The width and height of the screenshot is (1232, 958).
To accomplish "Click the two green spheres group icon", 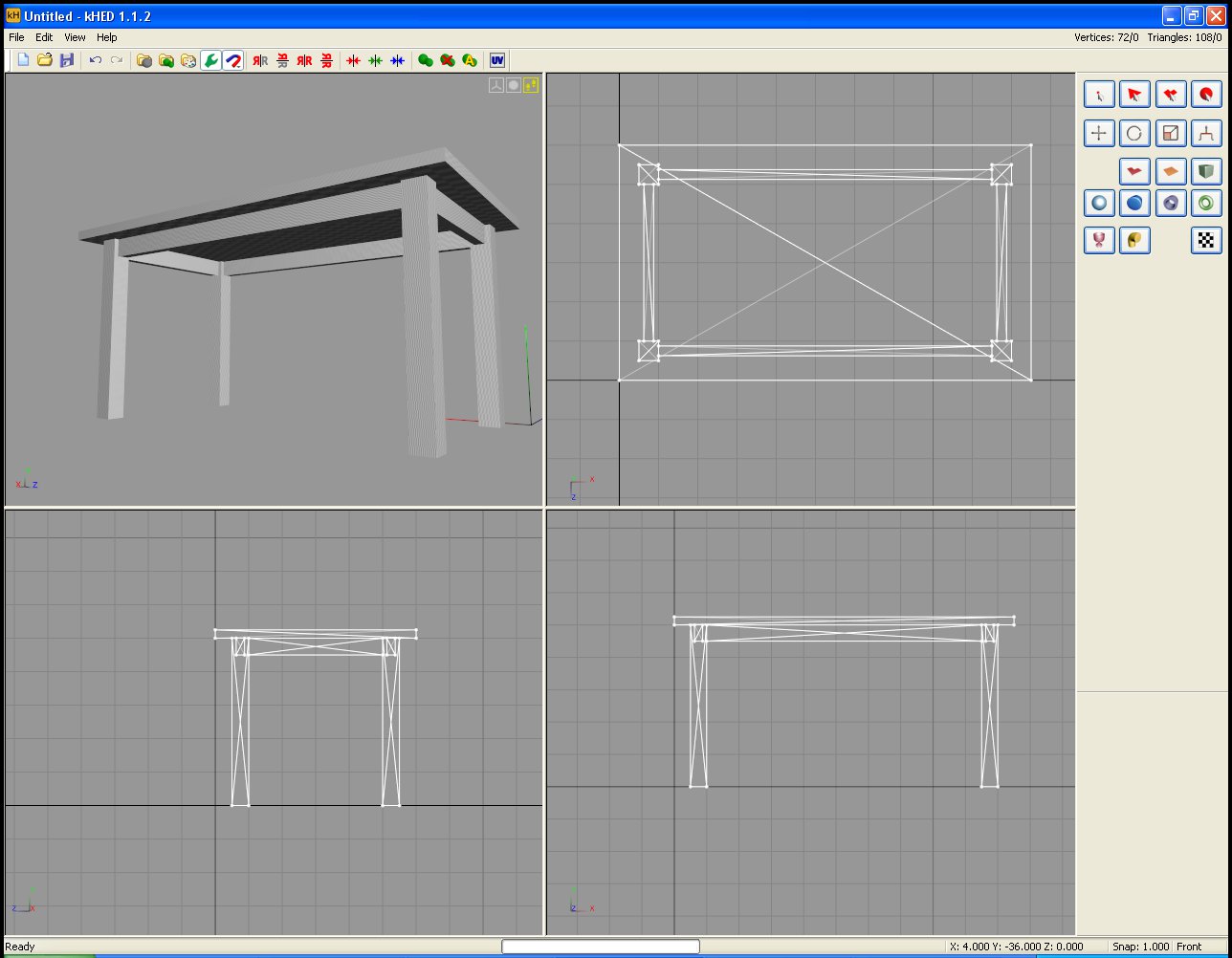I will click(426, 60).
